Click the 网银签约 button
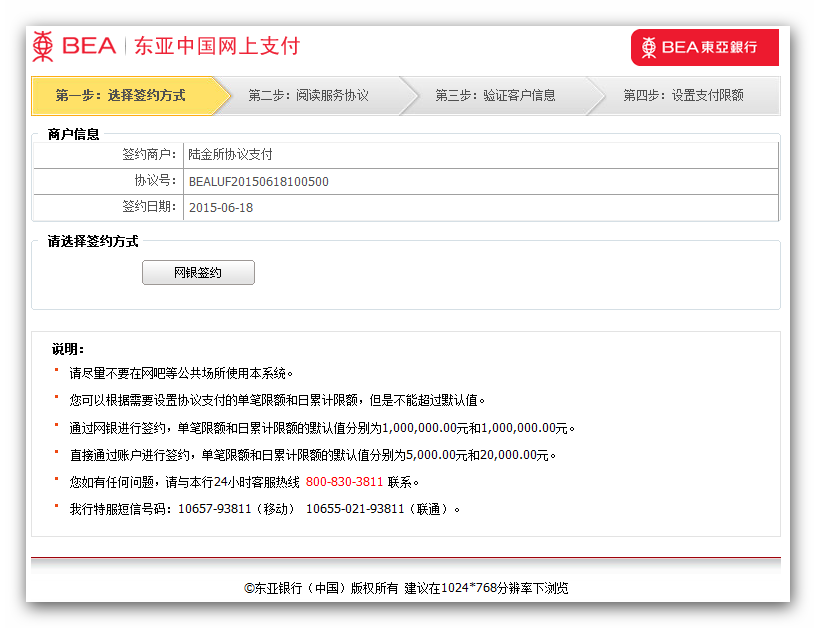This screenshot has height=628, width=816. (x=198, y=273)
